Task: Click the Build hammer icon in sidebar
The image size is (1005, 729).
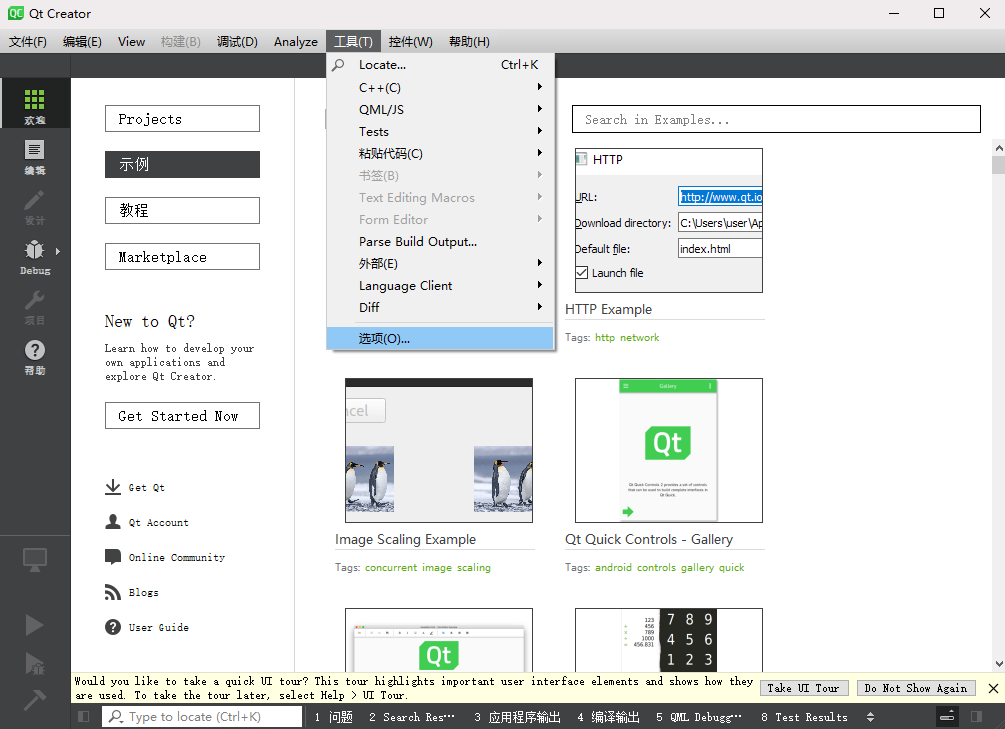Action: (35, 700)
